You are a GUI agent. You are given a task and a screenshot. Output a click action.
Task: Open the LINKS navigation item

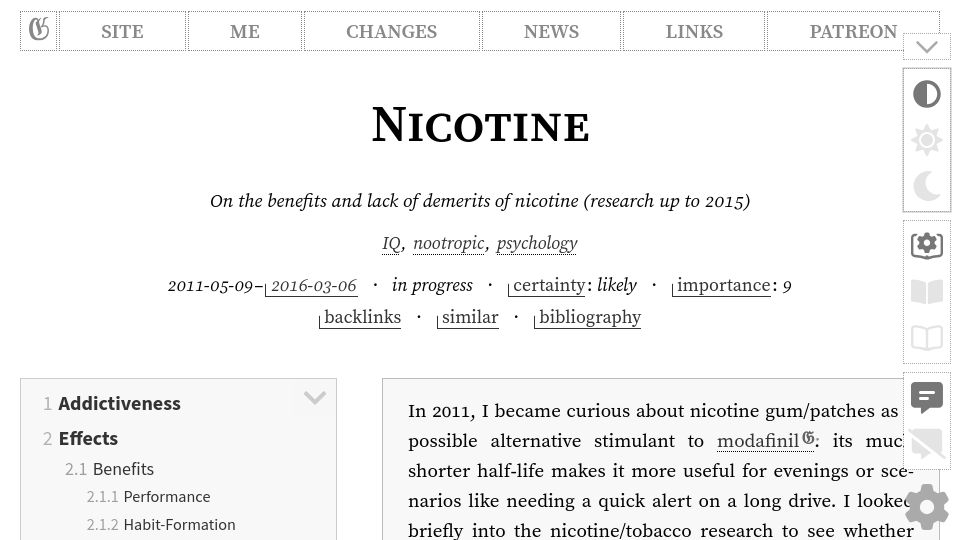coord(694,31)
